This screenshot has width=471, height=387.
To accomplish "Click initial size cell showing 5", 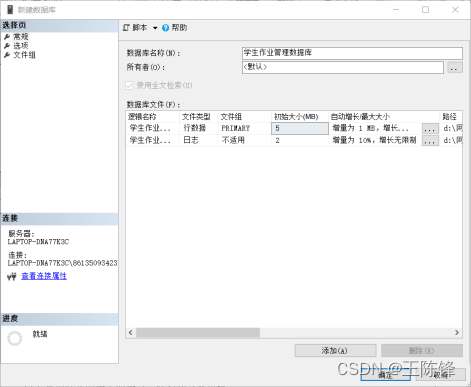I will 300,128.
